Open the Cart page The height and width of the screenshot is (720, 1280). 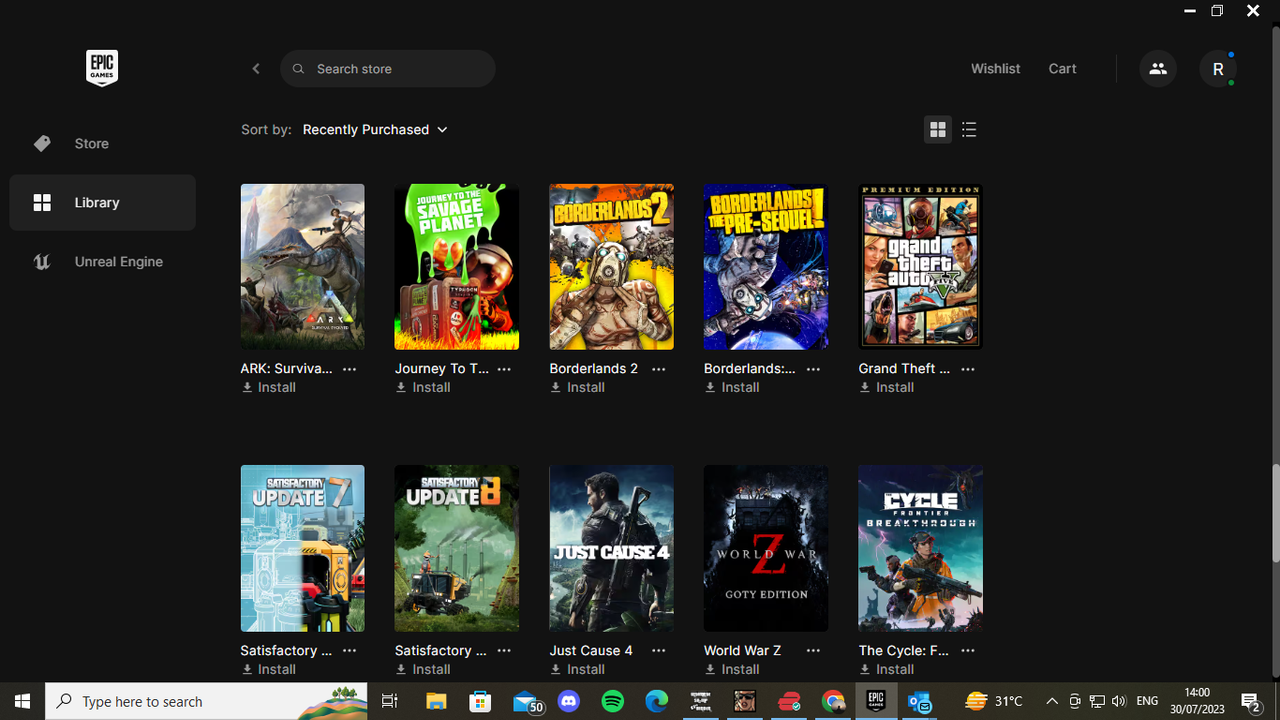point(1062,69)
